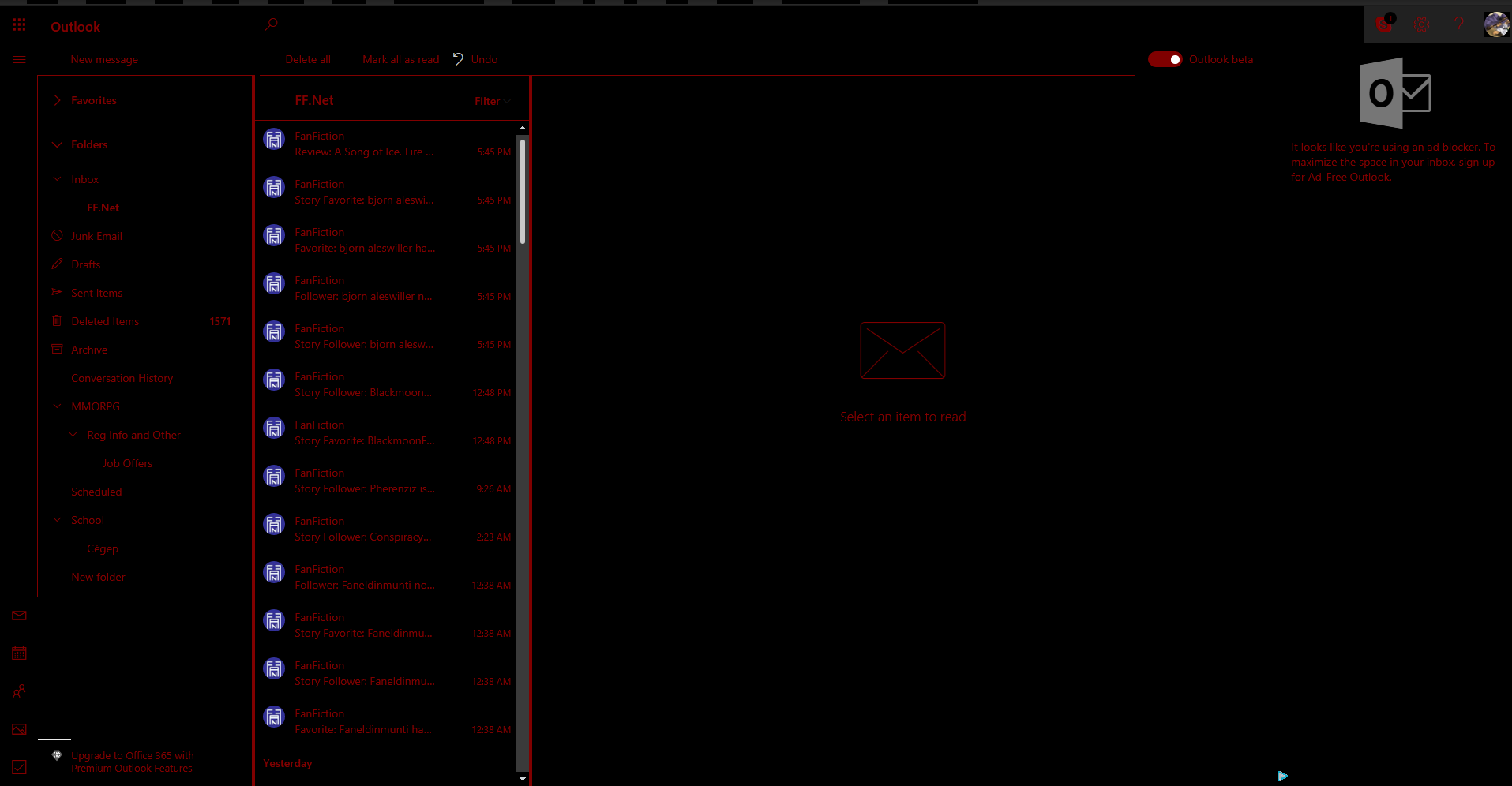Viewport: 1512px width, 786px height.
Task: Open the Job Offers folder
Action: click(128, 463)
